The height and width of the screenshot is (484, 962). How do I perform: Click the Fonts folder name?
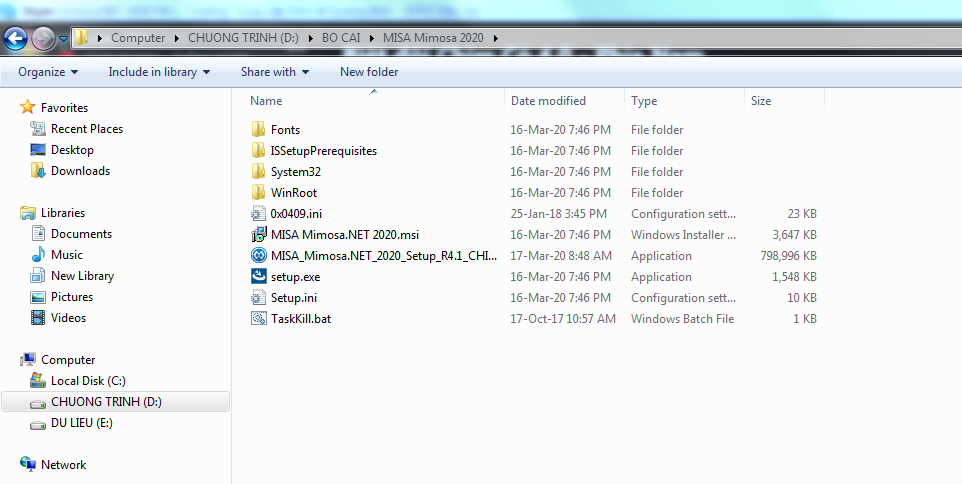285,129
